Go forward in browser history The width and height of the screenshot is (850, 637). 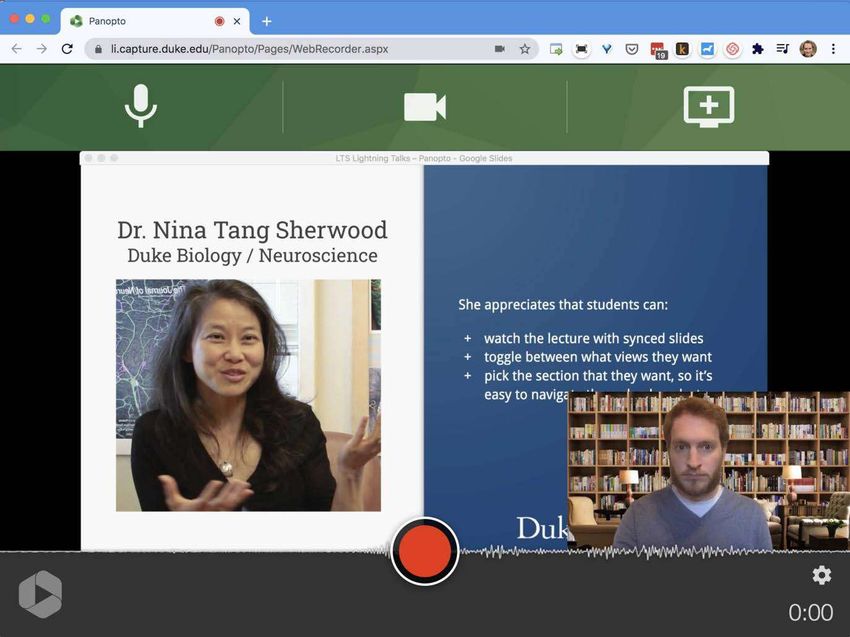tap(42, 49)
